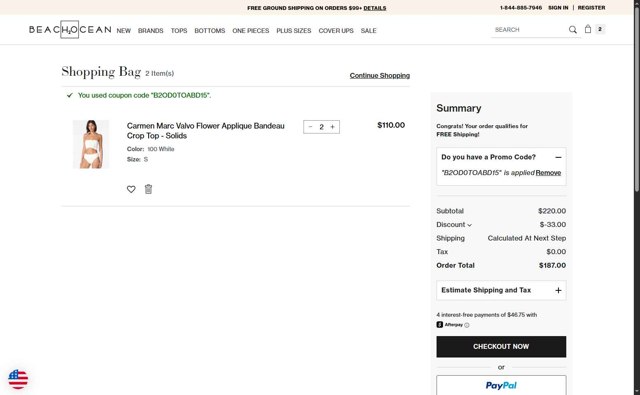The image size is (640, 395).
Task: Click the "100 White" color value
Action: click(161, 149)
